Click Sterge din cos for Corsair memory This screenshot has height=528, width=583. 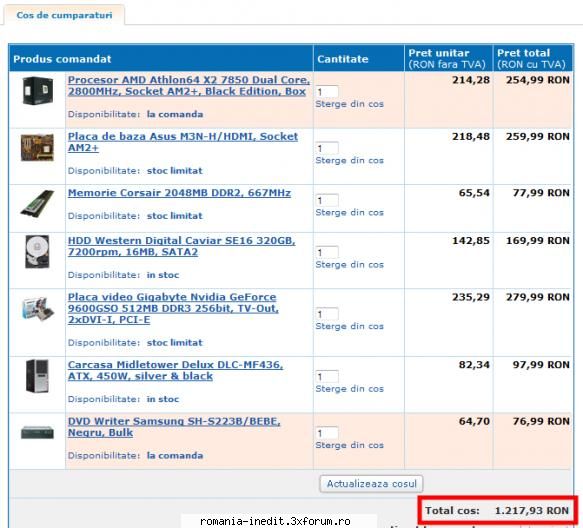tap(350, 213)
